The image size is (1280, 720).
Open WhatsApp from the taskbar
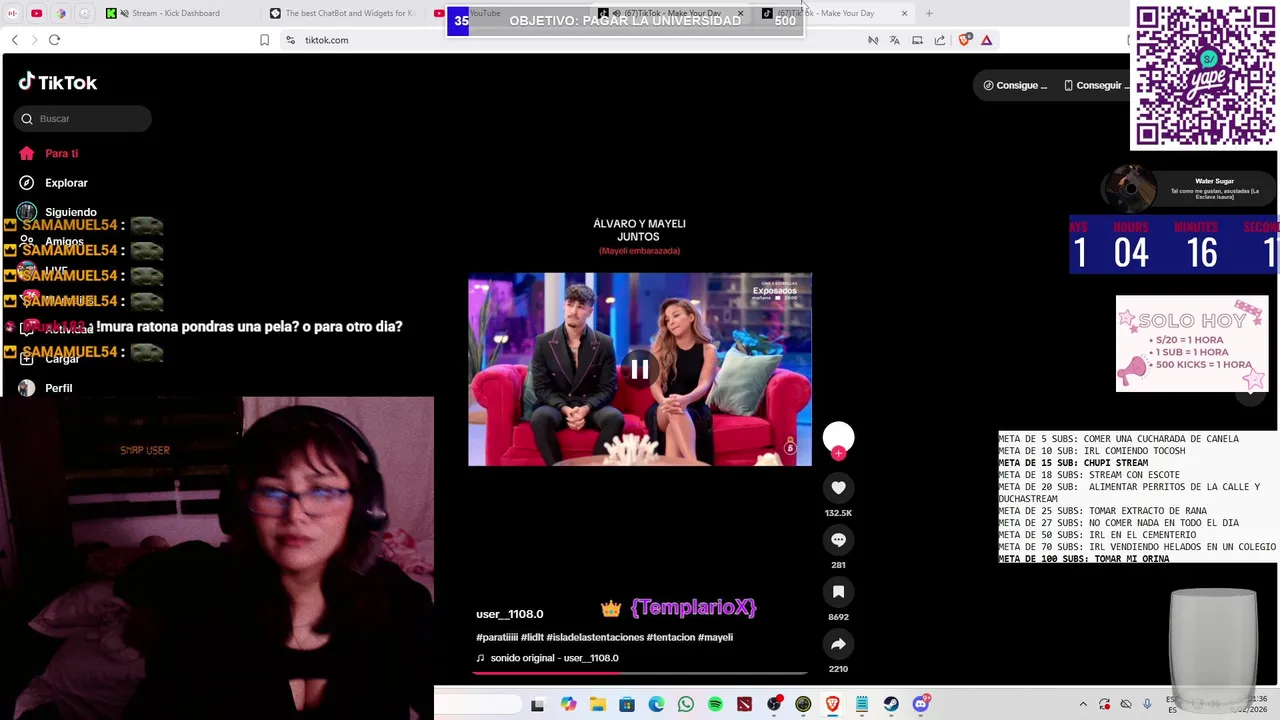click(685, 704)
